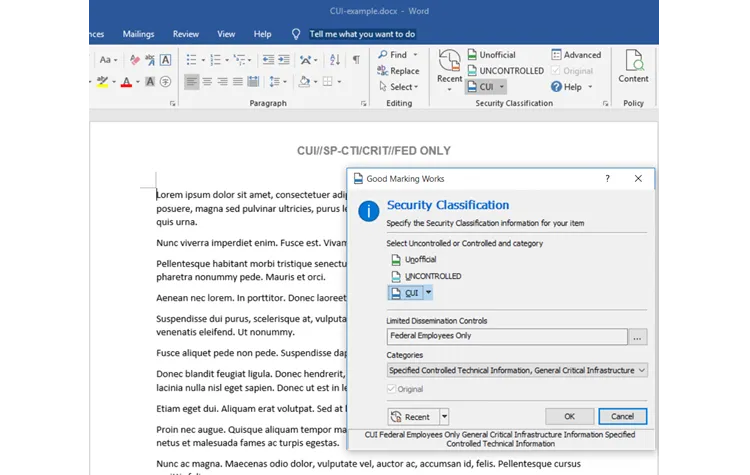Click the center text alignment icon
The width and height of the screenshot is (750, 475).
pyautogui.click(x=208, y=82)
